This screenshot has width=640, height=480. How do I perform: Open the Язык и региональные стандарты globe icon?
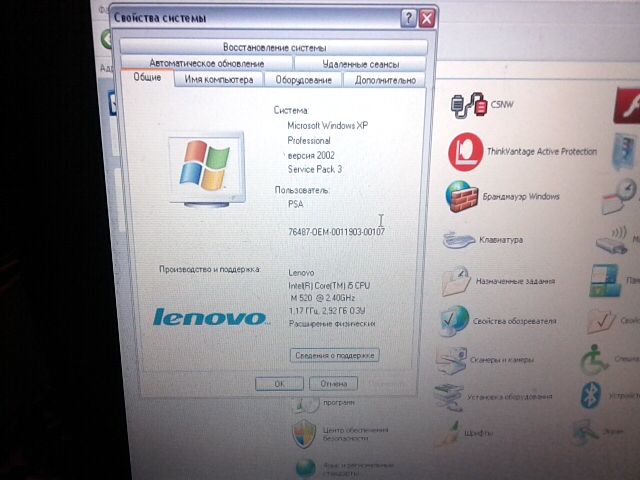(x=305, y=469)
